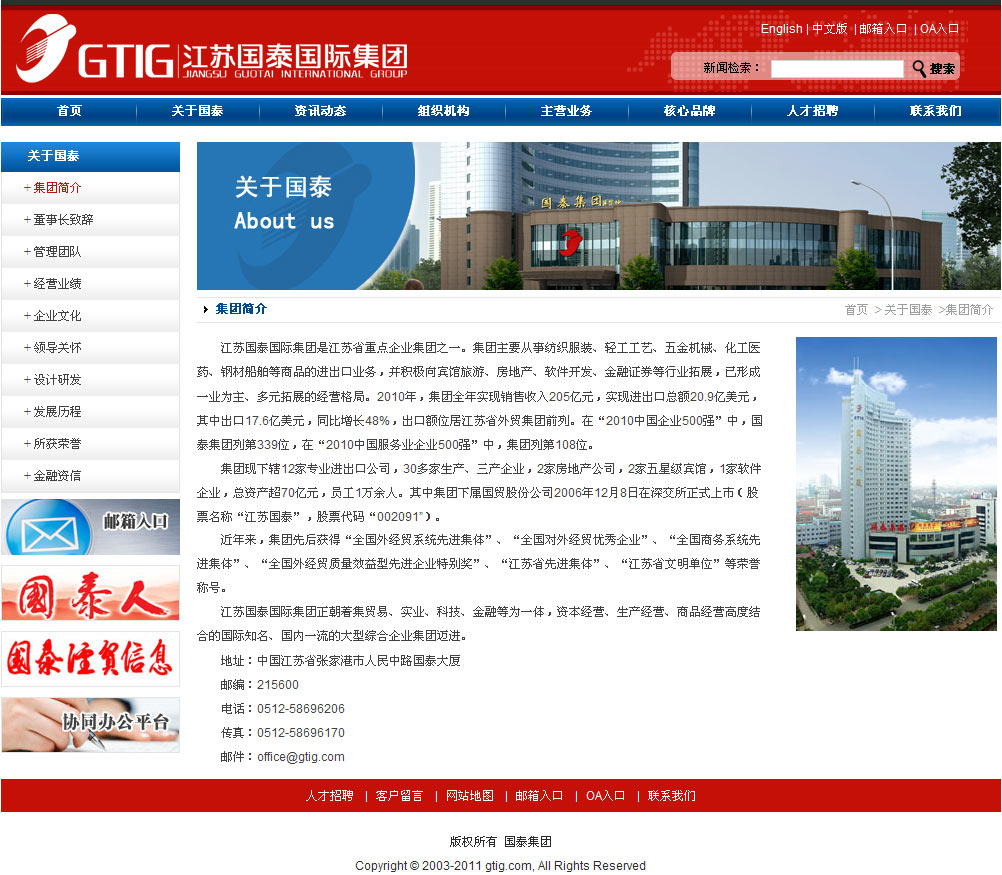Click the Copyright © 2003-2011 gtig.com line
1002x875 pixels.
500,865
